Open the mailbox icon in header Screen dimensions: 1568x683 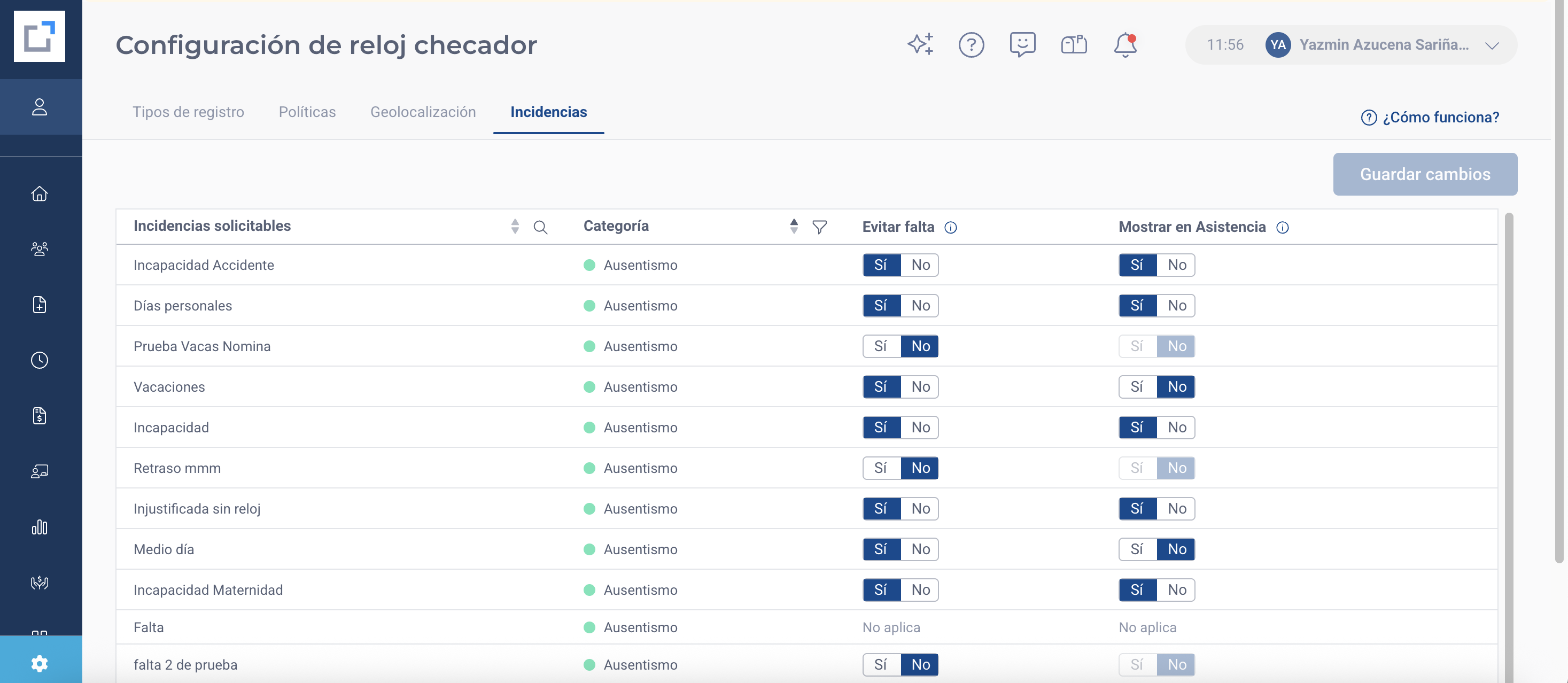tap(1074, 44)
